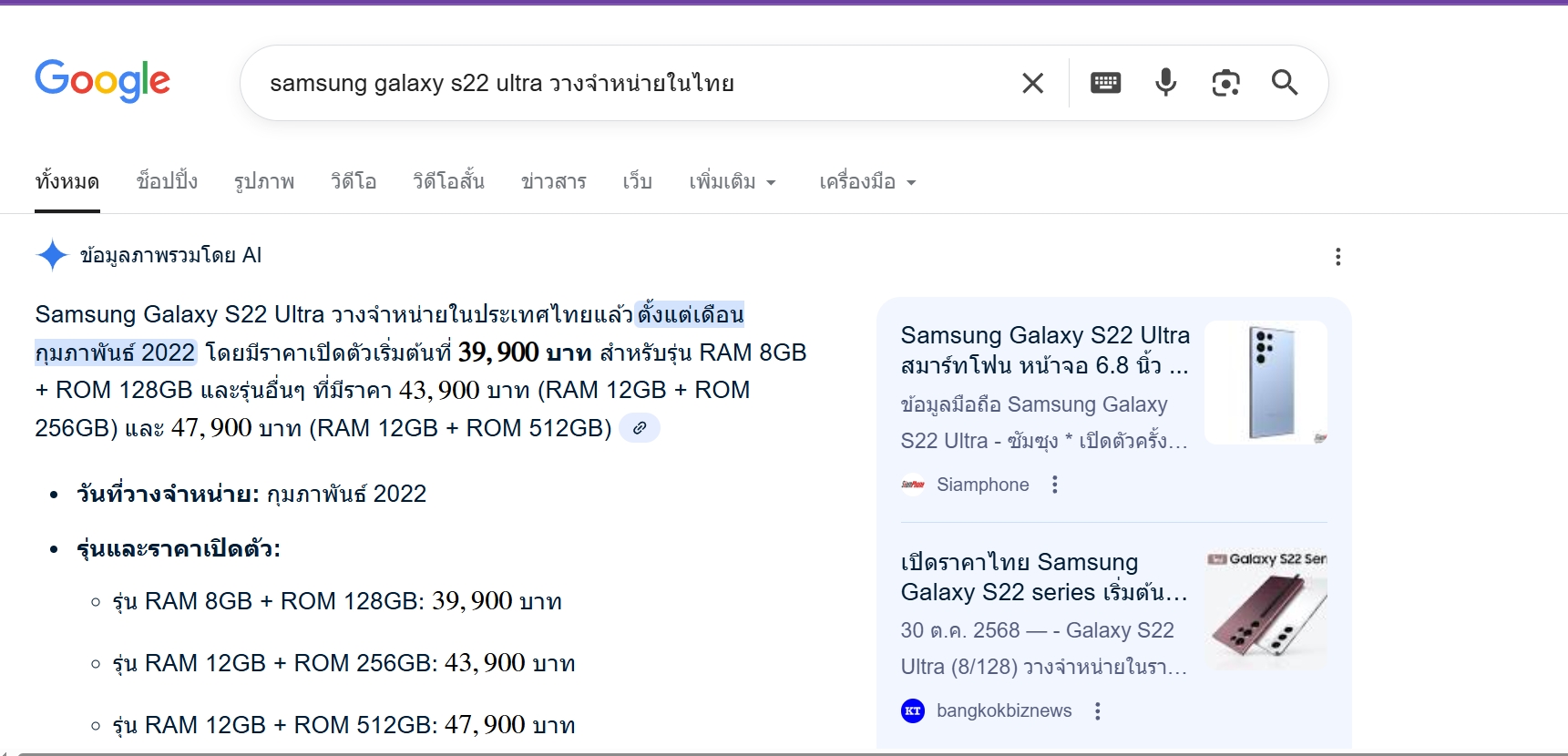Image resolution: width=1568 pixels, height=756 pixels.
Task: Click the Siamphone source name
Action: tap(983, 485)
